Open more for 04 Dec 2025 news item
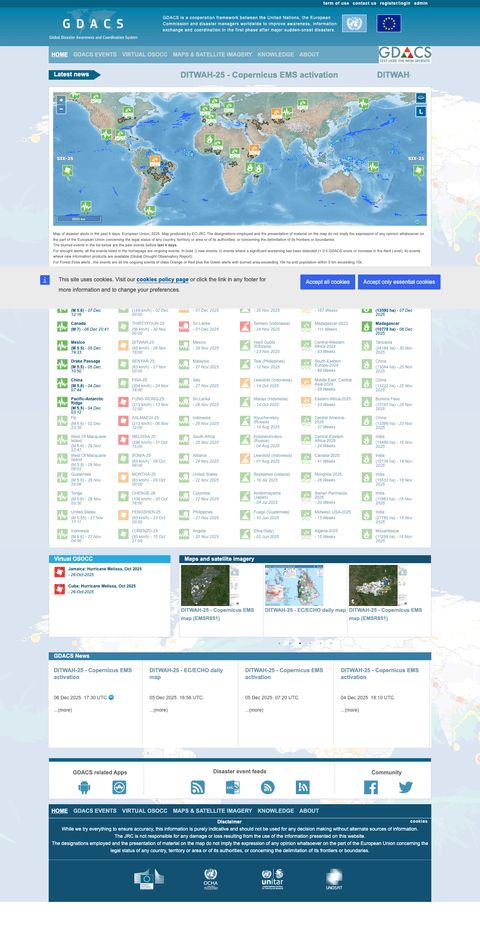 [x=350, y=710]
